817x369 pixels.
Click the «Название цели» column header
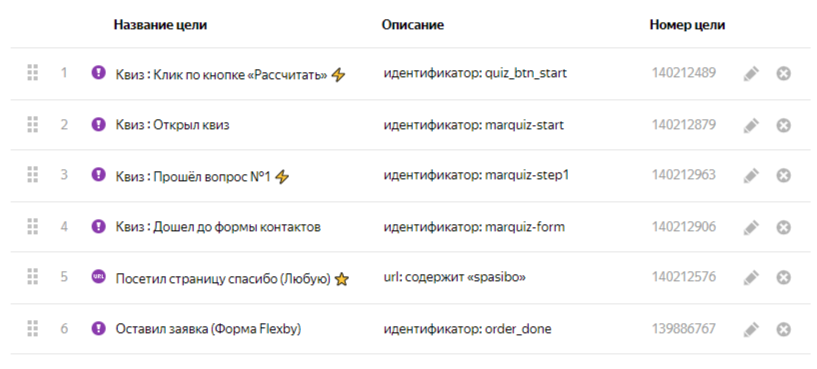(160, 25)
